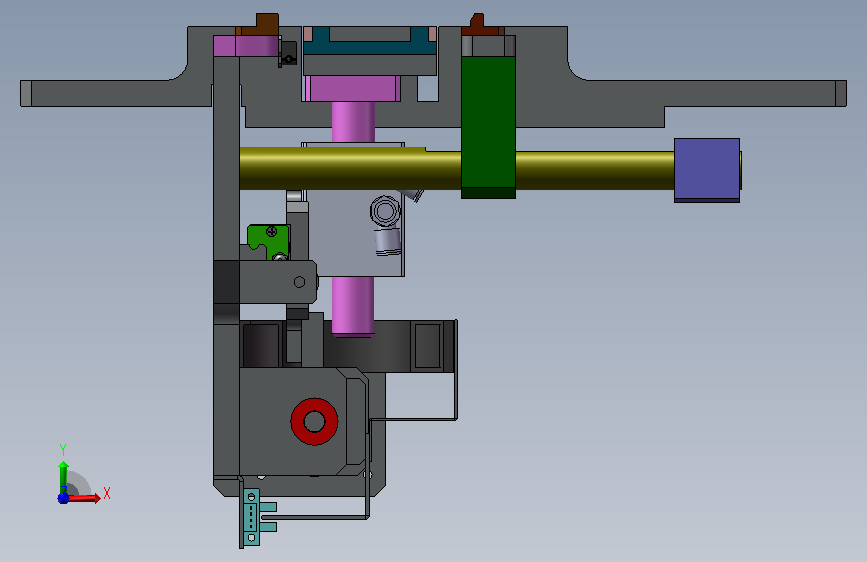Click the blue origin ball of the triad
Screen dimensions: 867x562
(63, 498)
